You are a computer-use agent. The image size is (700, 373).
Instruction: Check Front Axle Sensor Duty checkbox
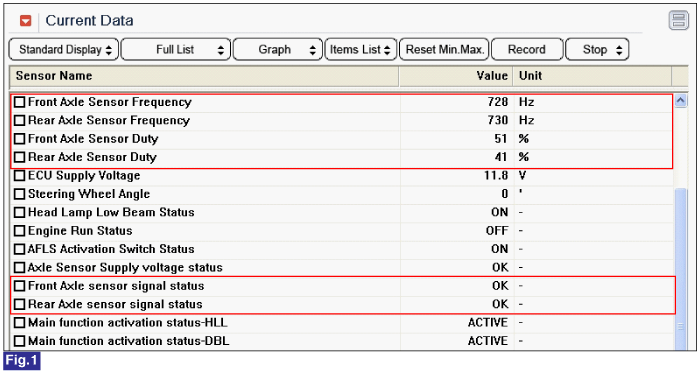[x=19, y=139]
